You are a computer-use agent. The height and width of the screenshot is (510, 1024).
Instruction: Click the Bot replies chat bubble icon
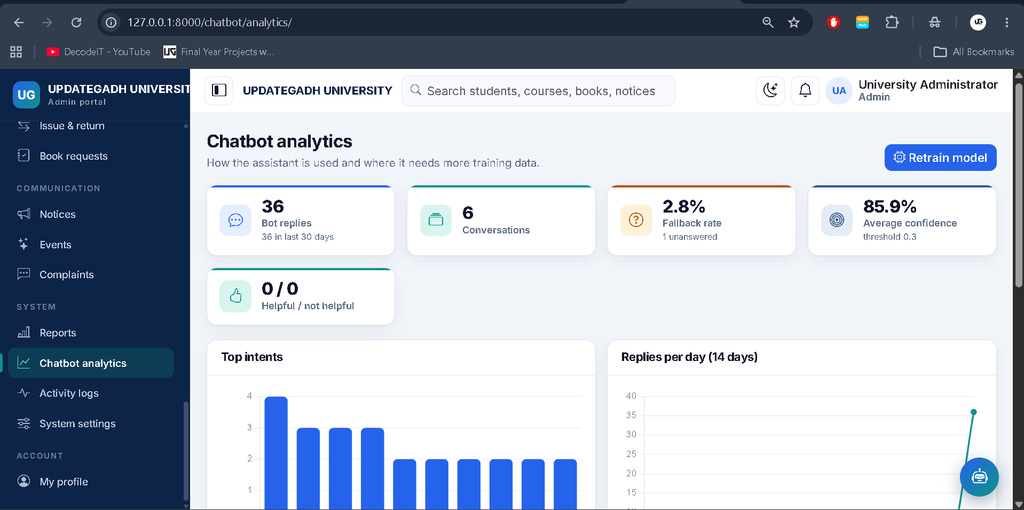(x=236, y=220)
